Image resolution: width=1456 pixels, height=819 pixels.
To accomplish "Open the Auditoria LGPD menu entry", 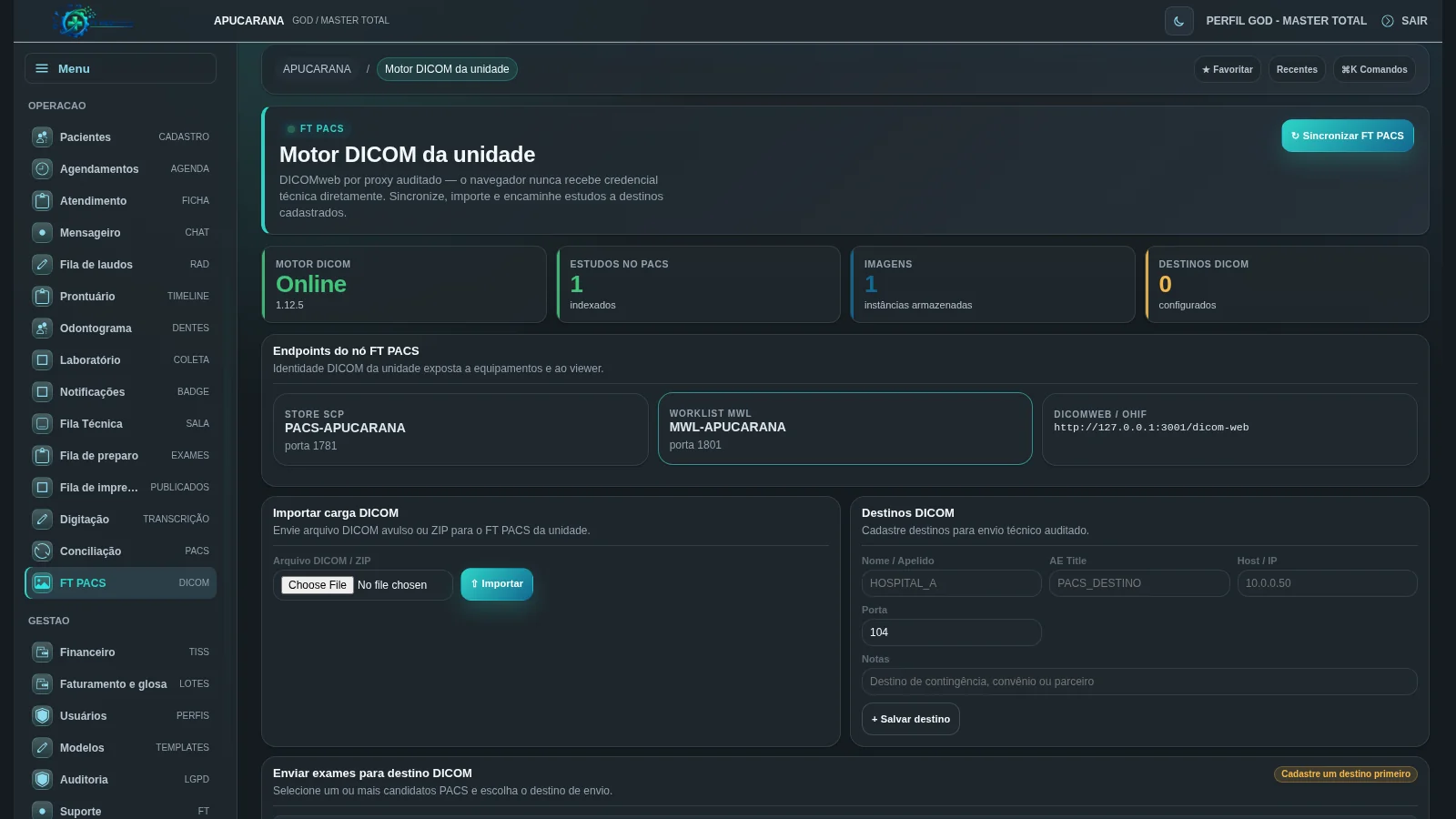I will point(120,779).
